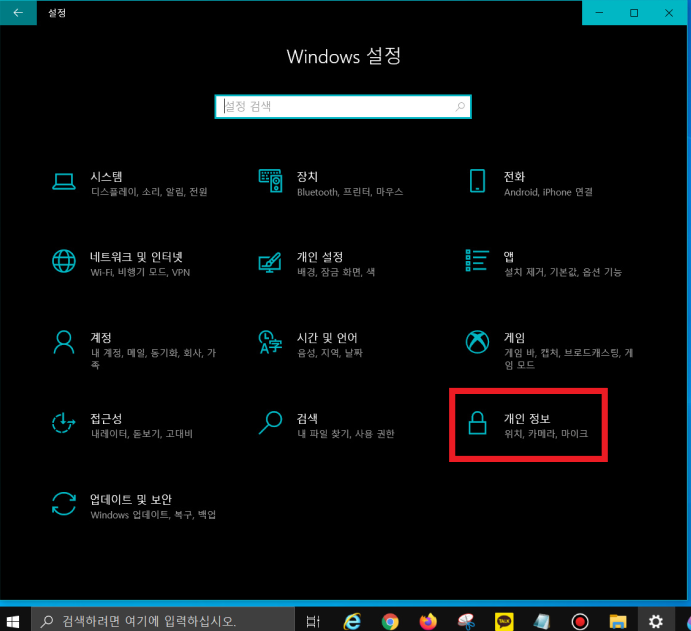Launch Firefox from the taskbar
This screenshot has height=631, width=691.
428,622
